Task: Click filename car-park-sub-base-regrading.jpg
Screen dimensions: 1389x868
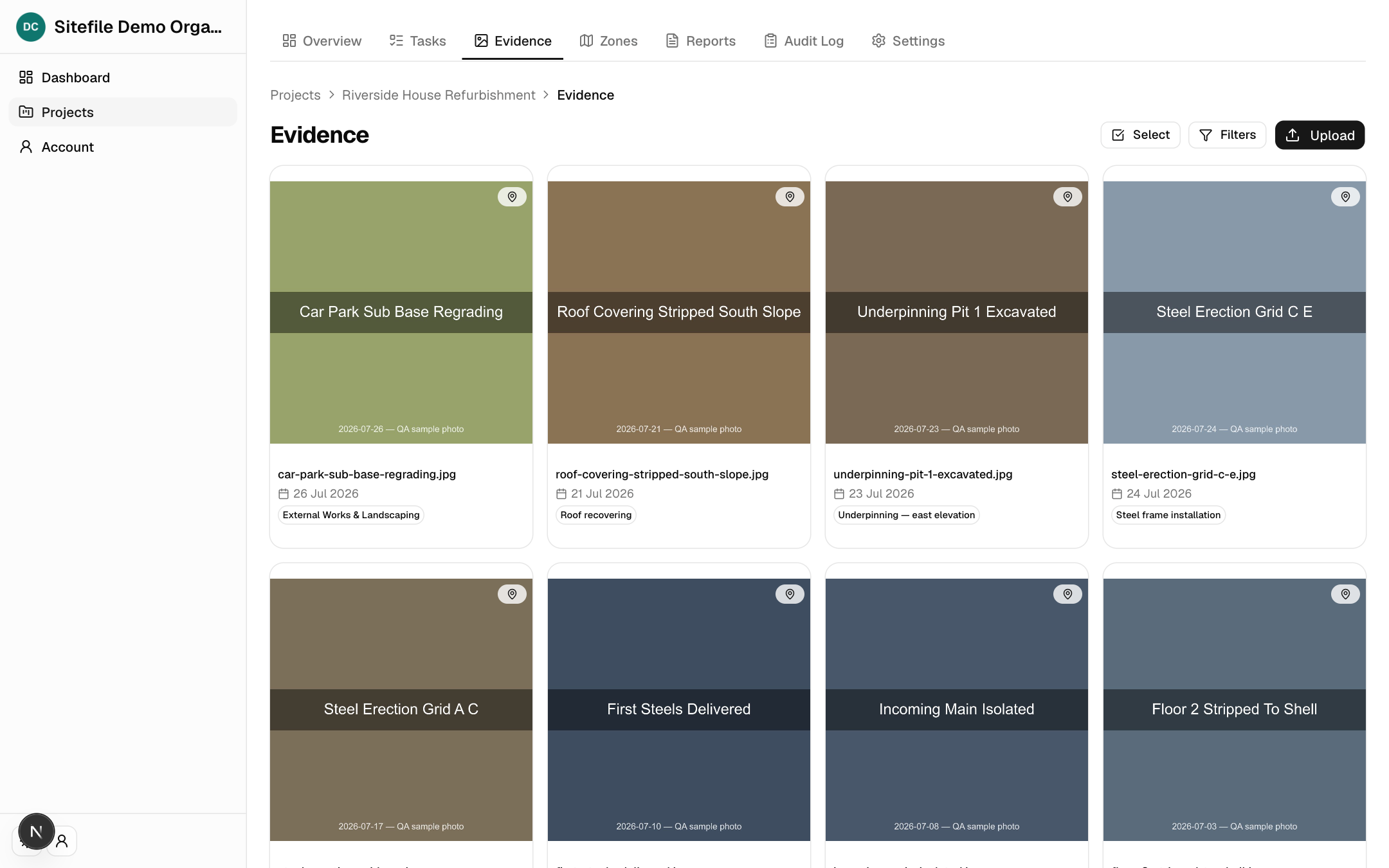Action: [x=367, y=475]
